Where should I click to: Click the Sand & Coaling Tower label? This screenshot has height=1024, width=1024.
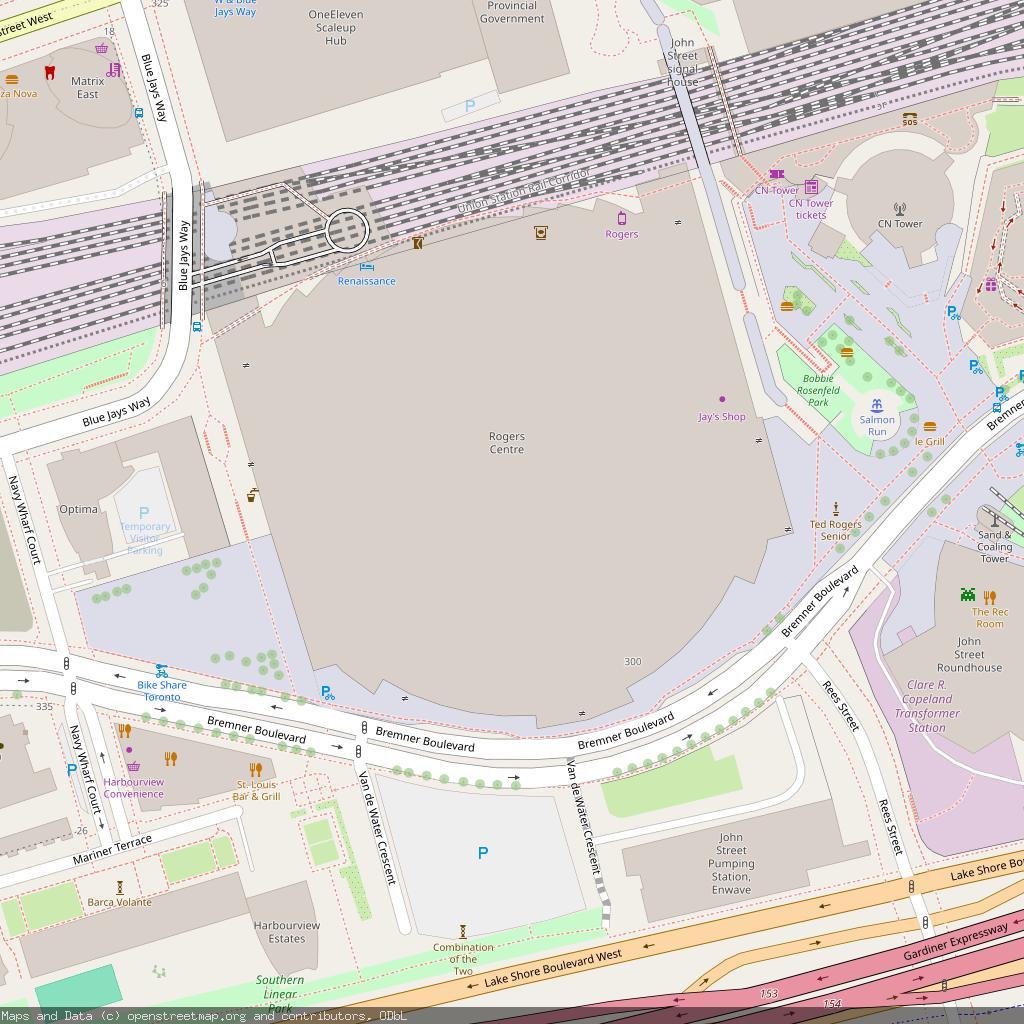(x=995, y=547)
